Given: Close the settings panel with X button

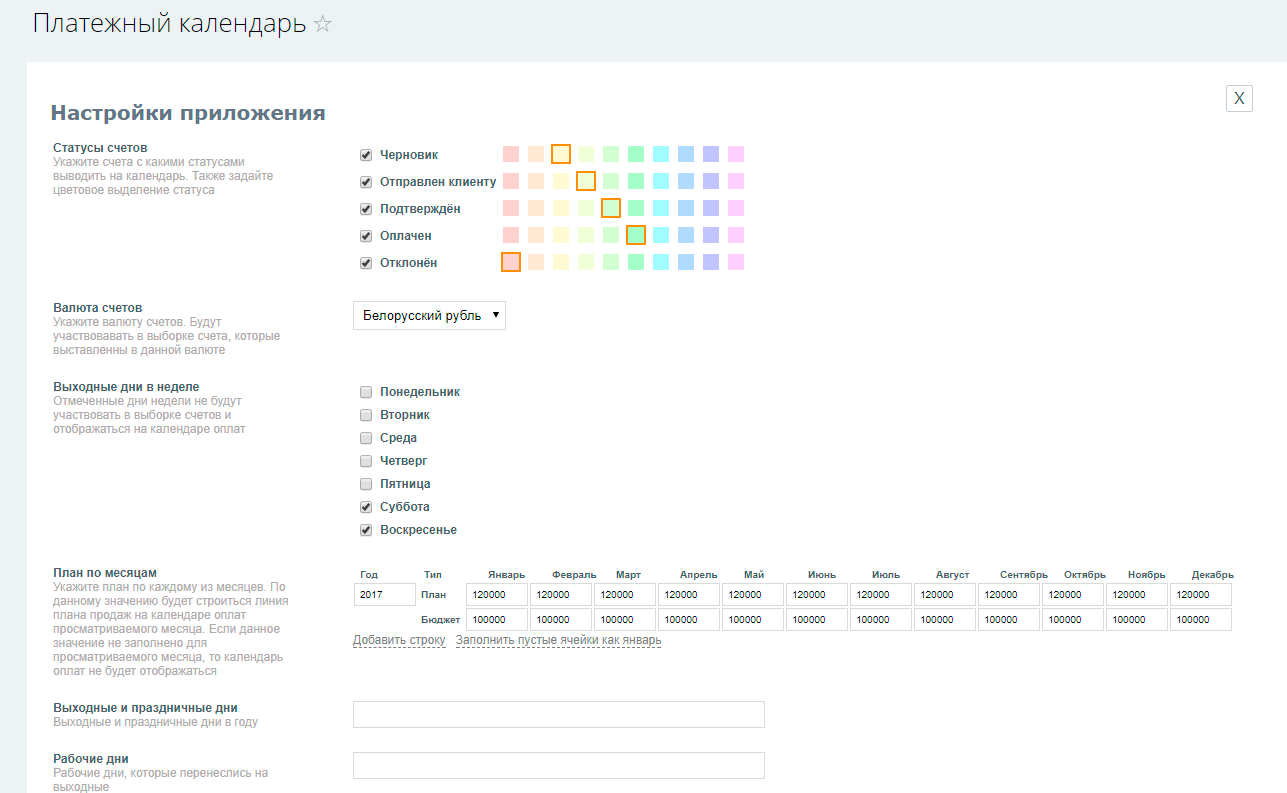Looking at the screenshot, I should click(1239, 98).
